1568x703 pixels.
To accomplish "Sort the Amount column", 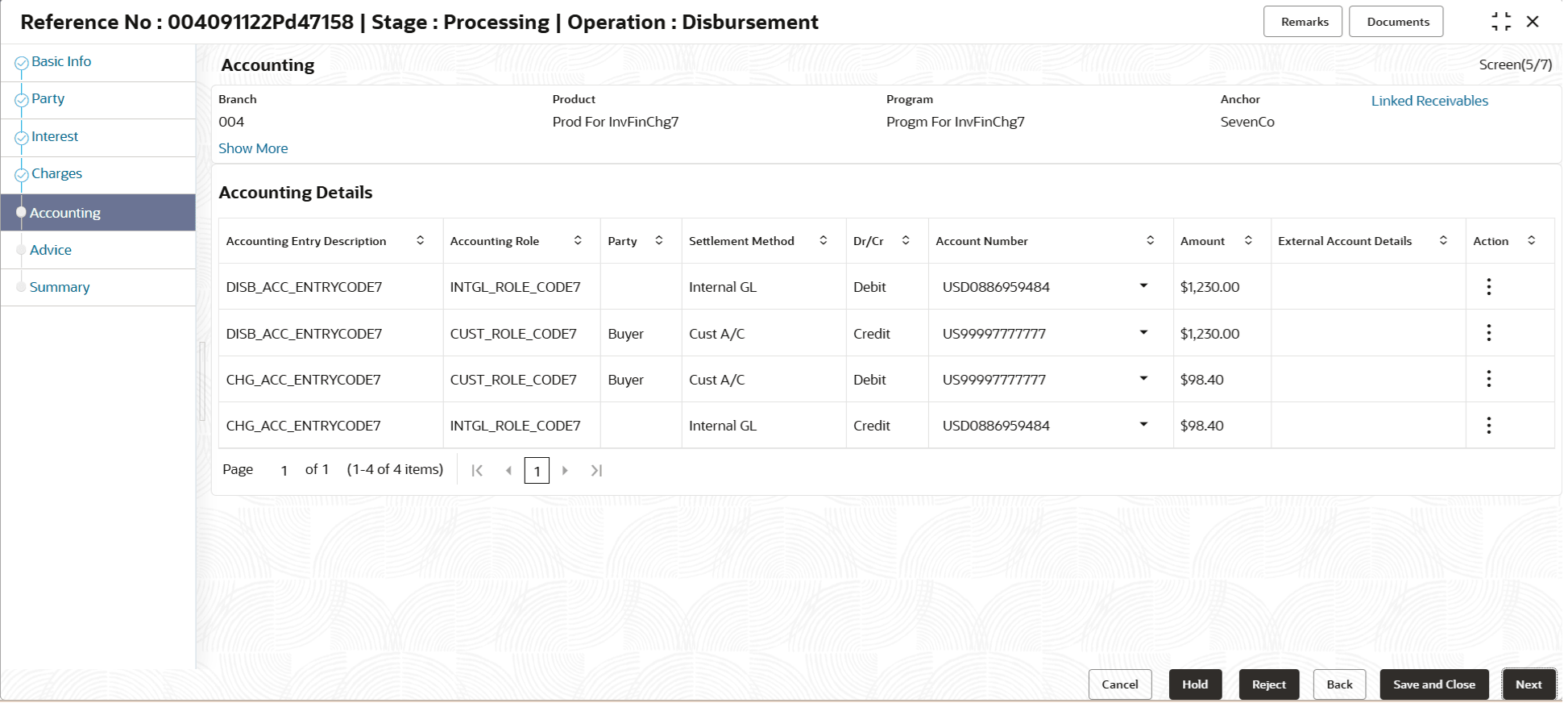I will pyautogui.click(x=1248, y=240).
